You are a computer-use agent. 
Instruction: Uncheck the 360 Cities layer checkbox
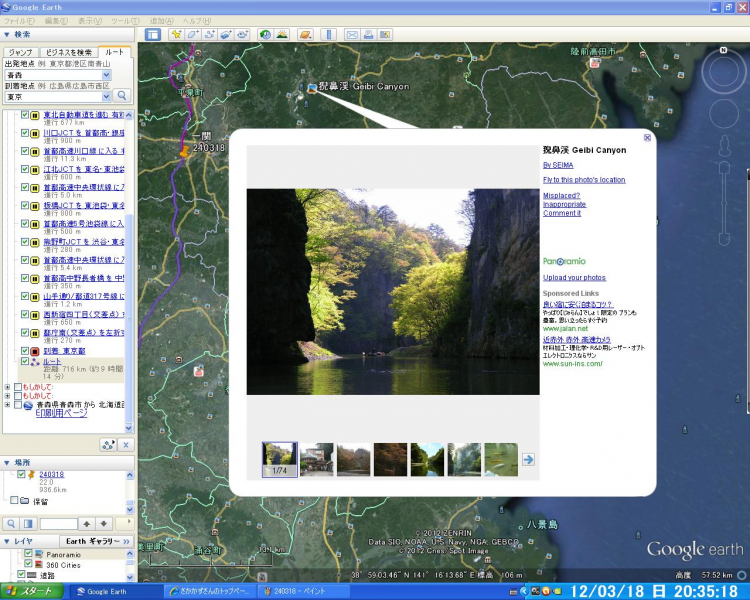28,564
